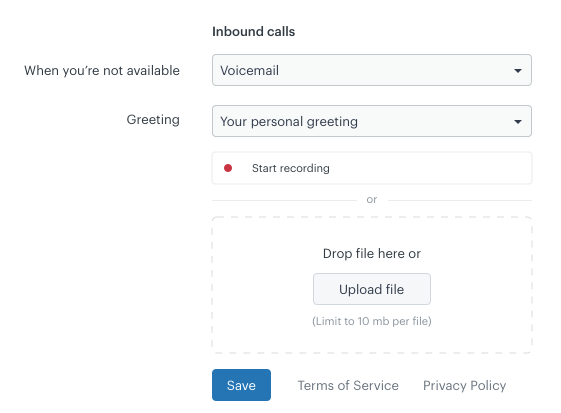Start recording a greeting
This screenshot has height=413, width=561.
pos(372,168)
